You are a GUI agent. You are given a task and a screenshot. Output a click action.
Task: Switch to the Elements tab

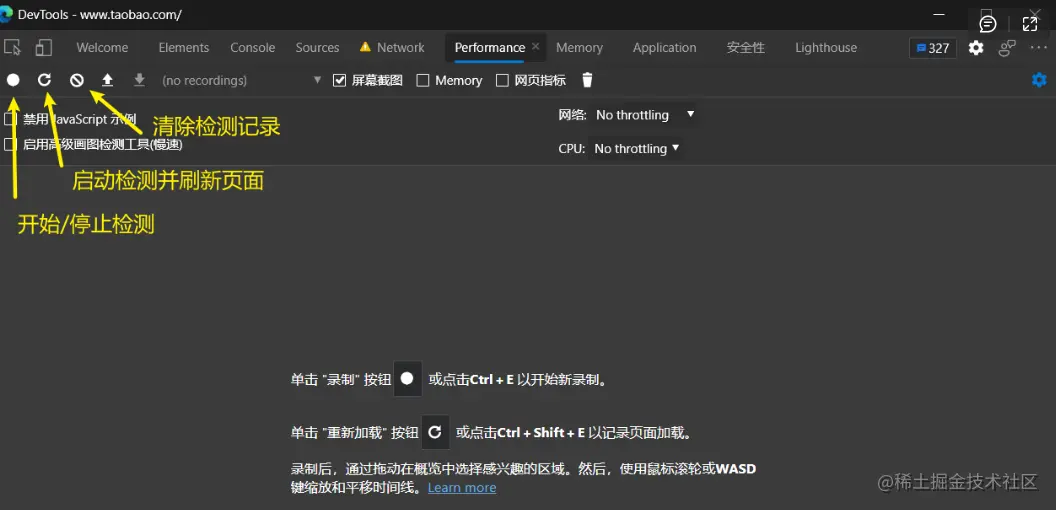(x=184, y=48)
